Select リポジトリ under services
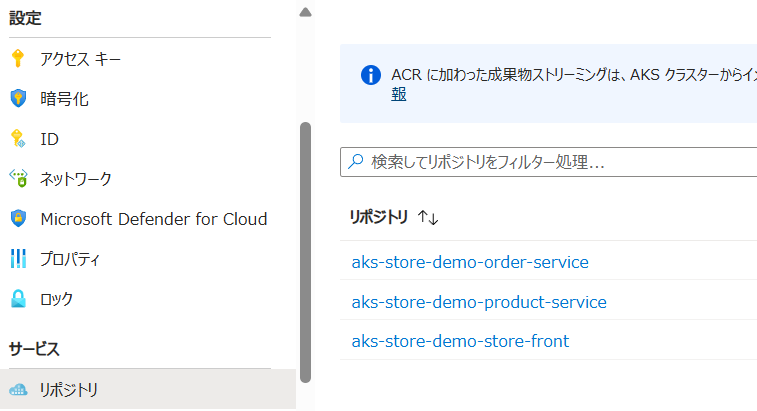The height and width of the screenshot is (411, 757). click(x=148, y=389)
